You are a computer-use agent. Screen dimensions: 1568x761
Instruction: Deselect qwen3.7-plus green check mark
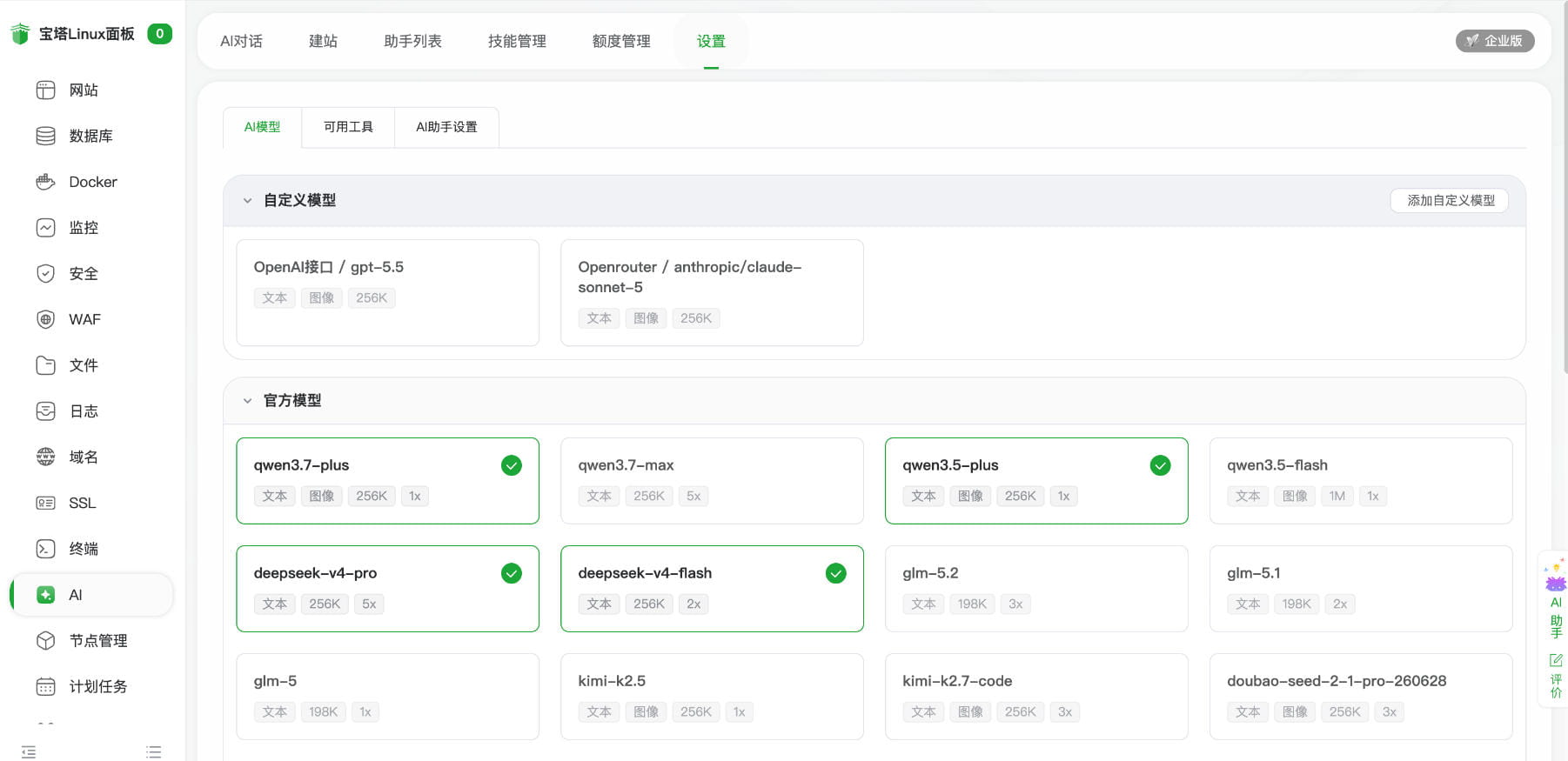[x=512, y=465]
